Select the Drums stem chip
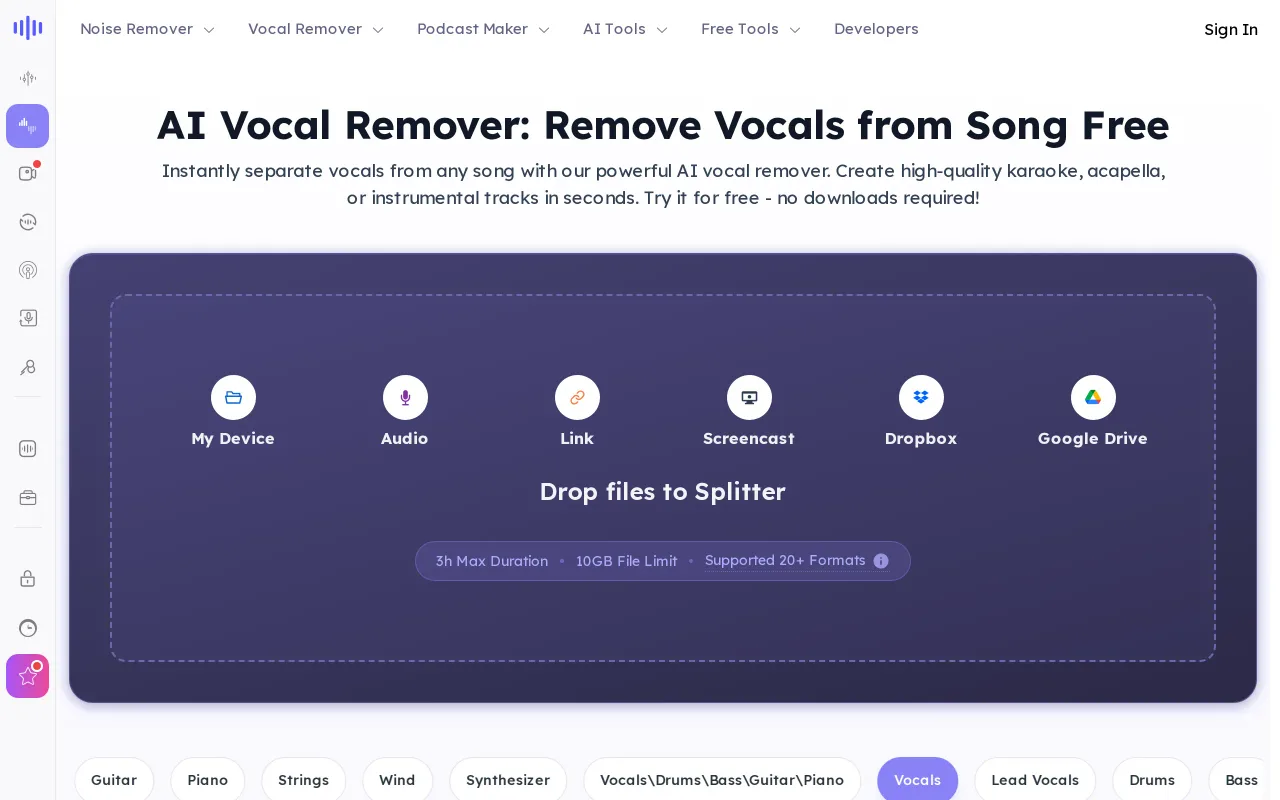 tap(1152, 780)
